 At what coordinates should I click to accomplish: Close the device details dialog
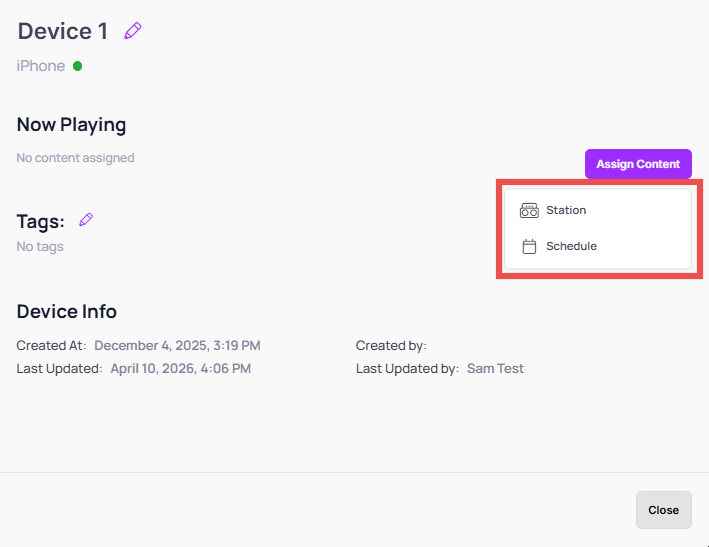pos(663,510)
